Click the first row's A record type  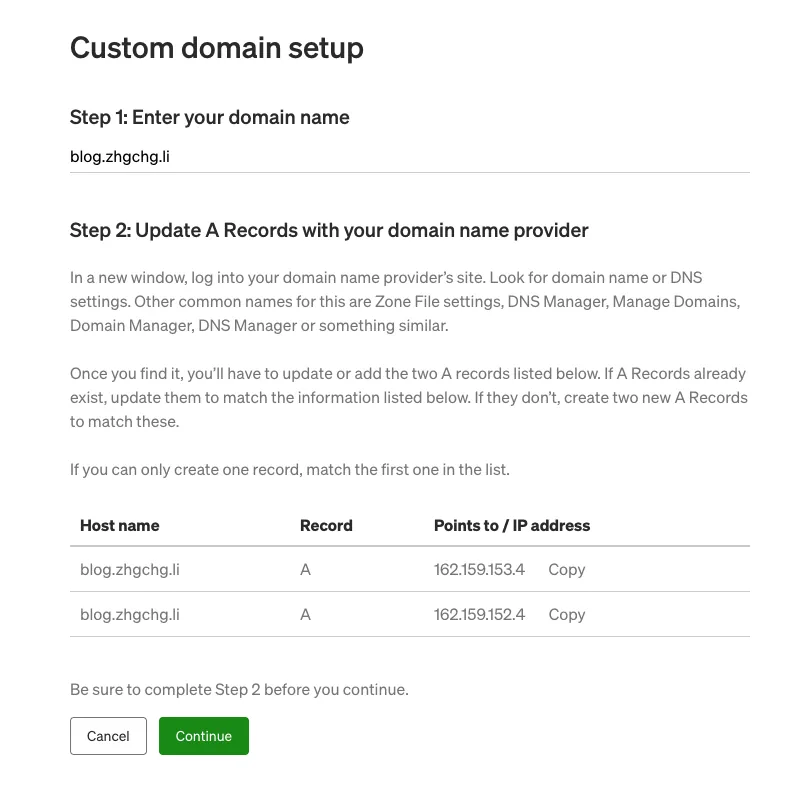click(305, 570)
